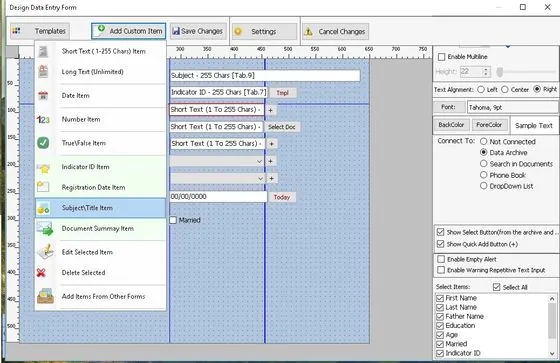
Task: Click the Date Item calendar icon
Action: (43, 95)
